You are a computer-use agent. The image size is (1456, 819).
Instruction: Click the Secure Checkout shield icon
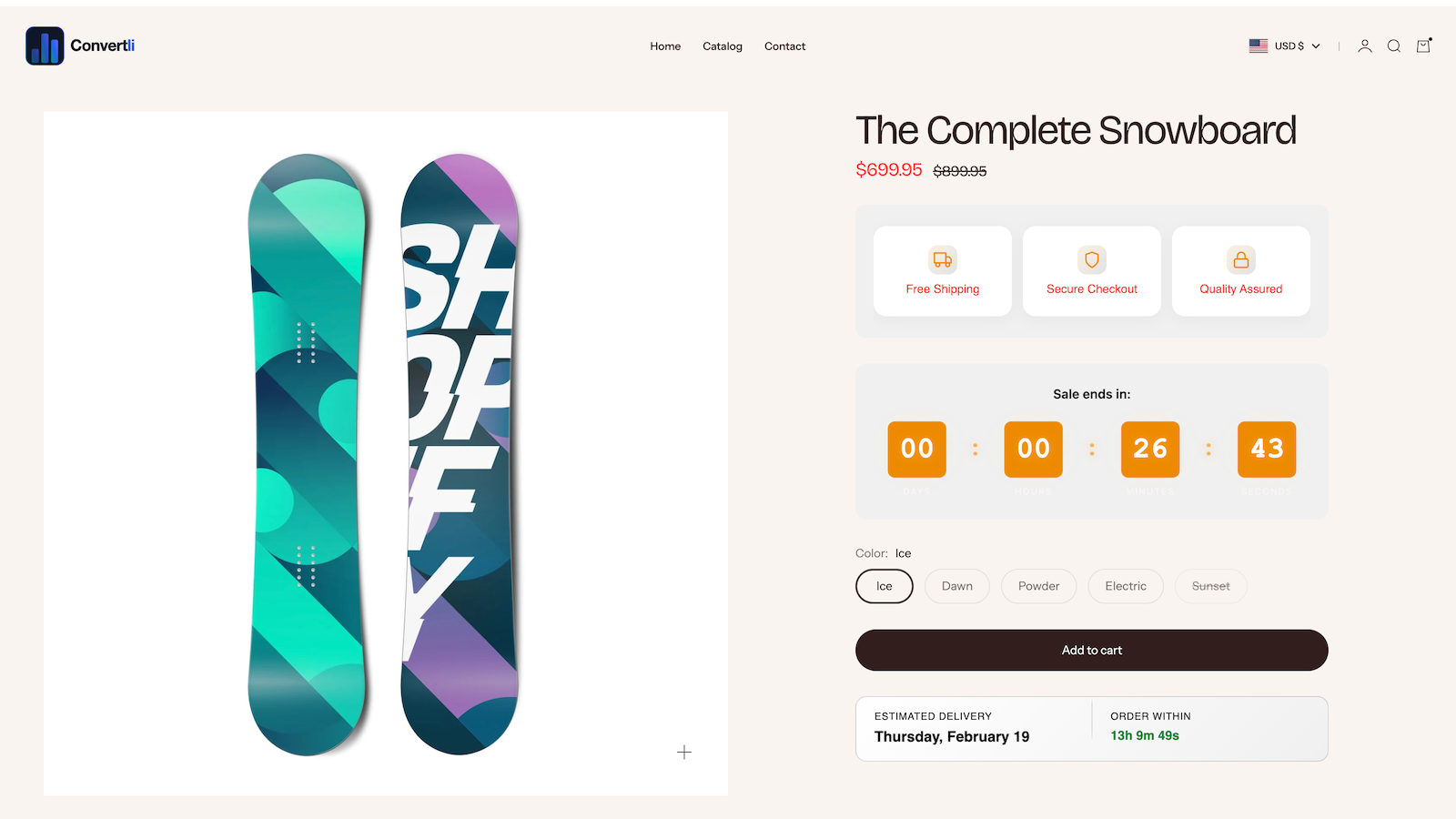point(1092,260)
